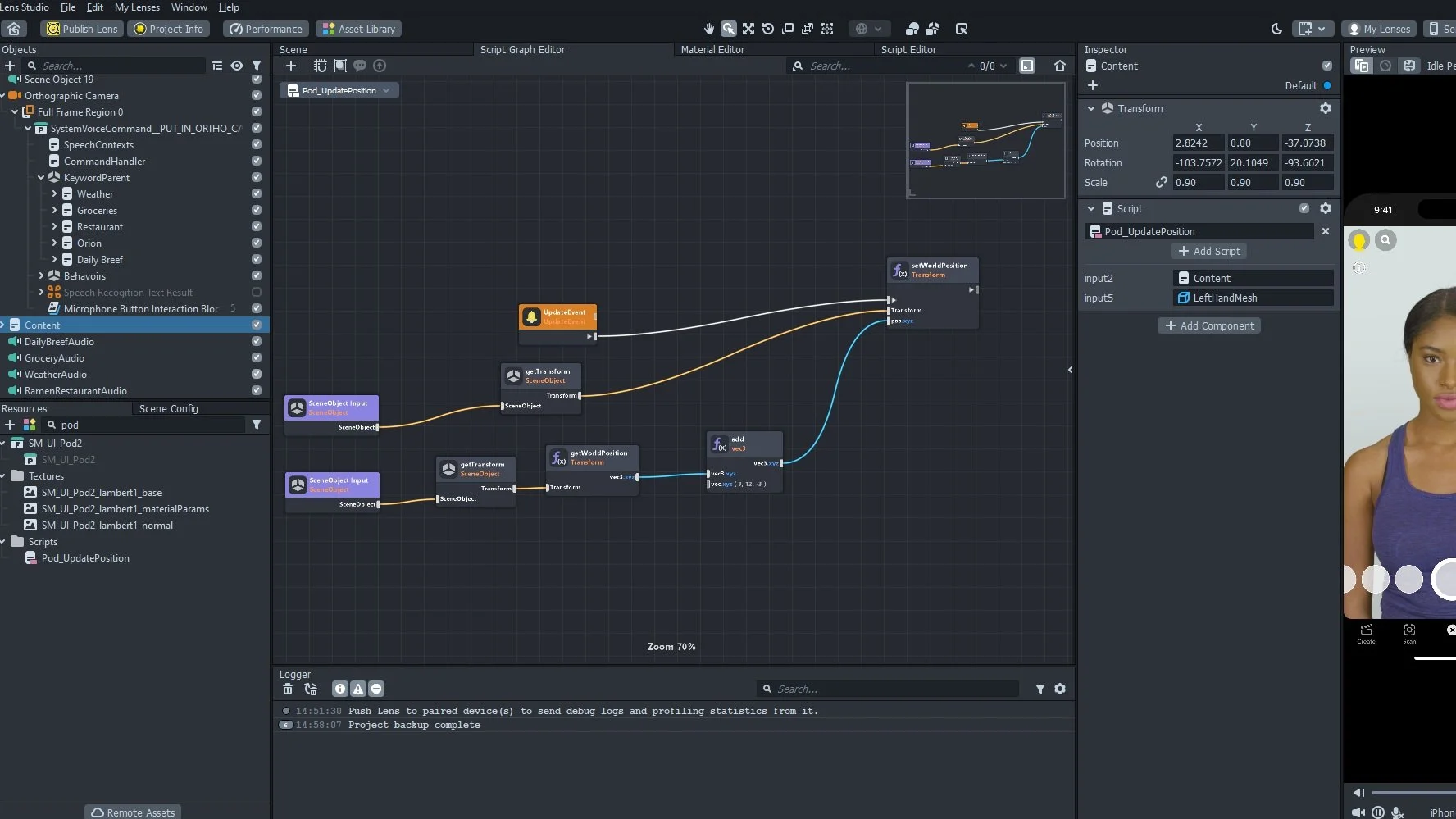Toggle the Objects panel eye visibility filter
The width and height of the screenshot is (1456, 819).
pyautogui.click(x=237, y=66)
